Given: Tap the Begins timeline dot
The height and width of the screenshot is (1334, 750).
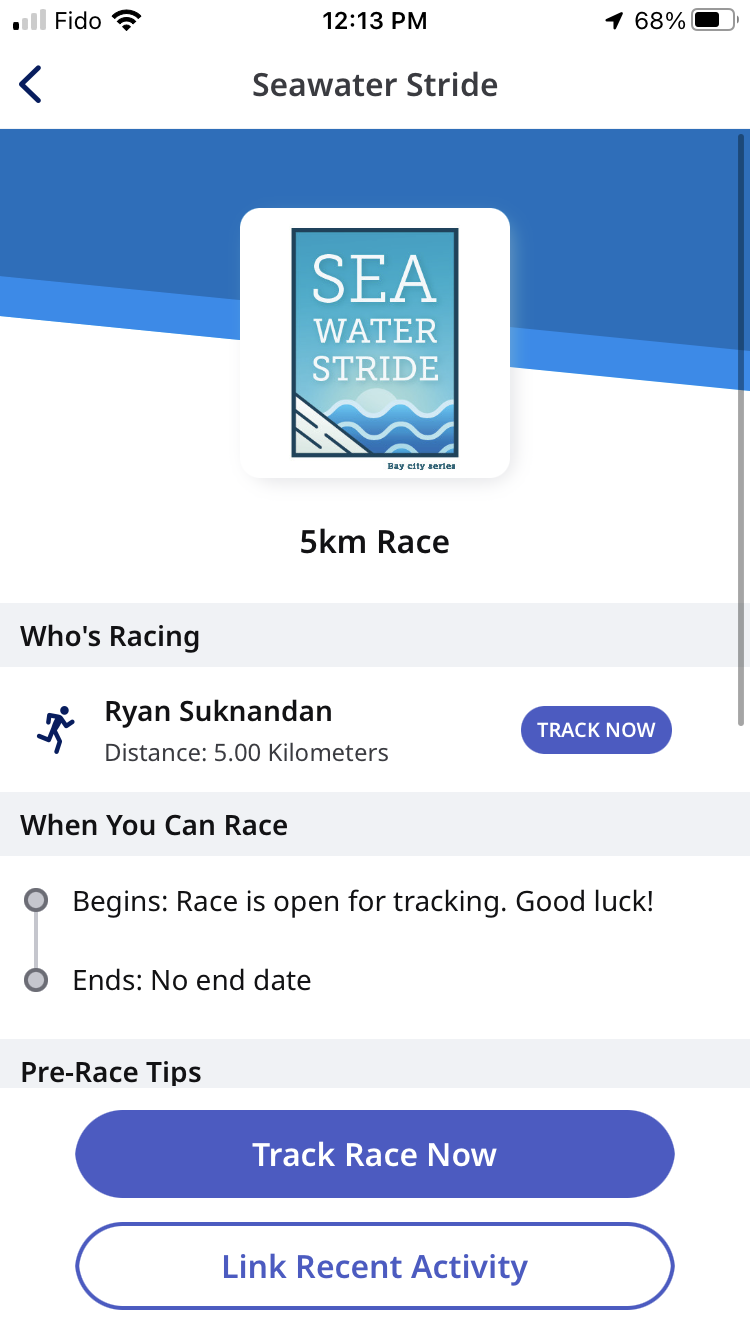Looking at the screenshot, I should click(36, 901).
